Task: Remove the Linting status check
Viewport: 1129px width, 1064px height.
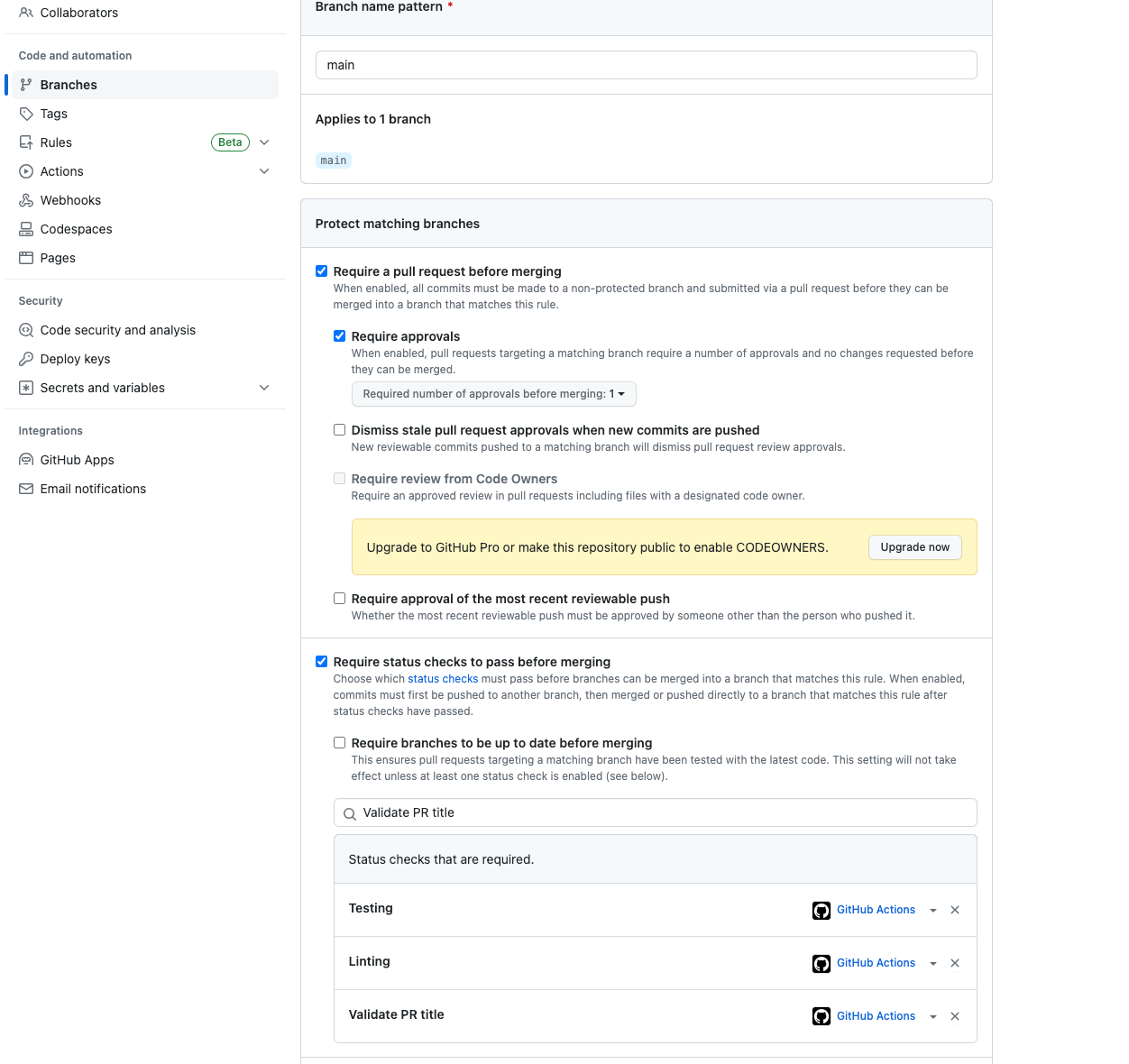Action: point(955,963)
